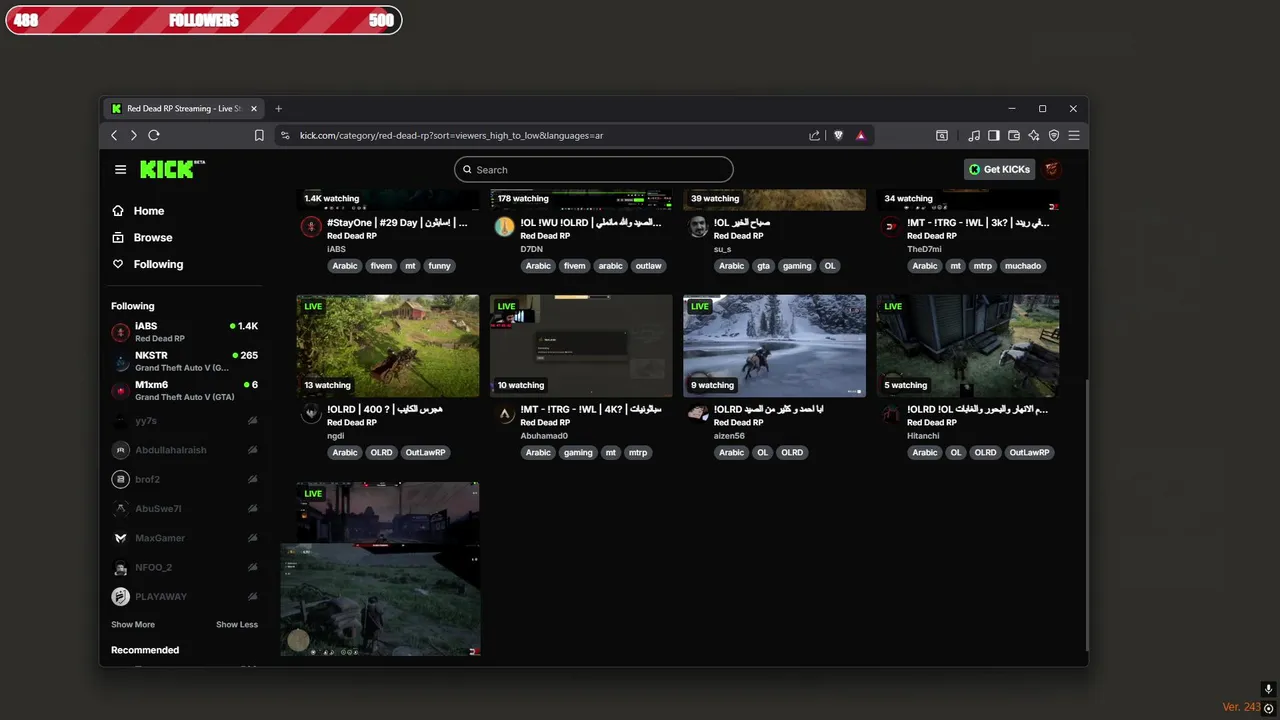The image size is (1280, 720).
Task: Click the share icon in address bar
Action: 814,135
